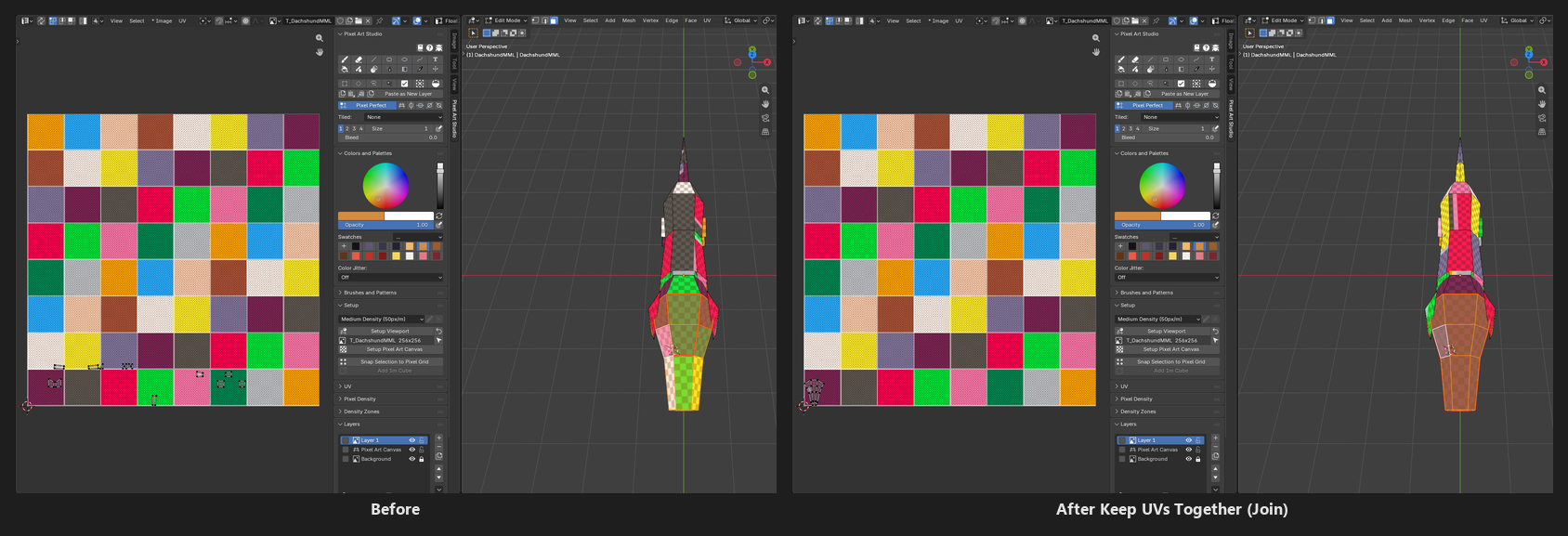Image resolution: width=1568 pixels, height=536 pixels.
Task: Toggle Layer 1 visibility eye in the Before panel
Action: click(412, 440)
